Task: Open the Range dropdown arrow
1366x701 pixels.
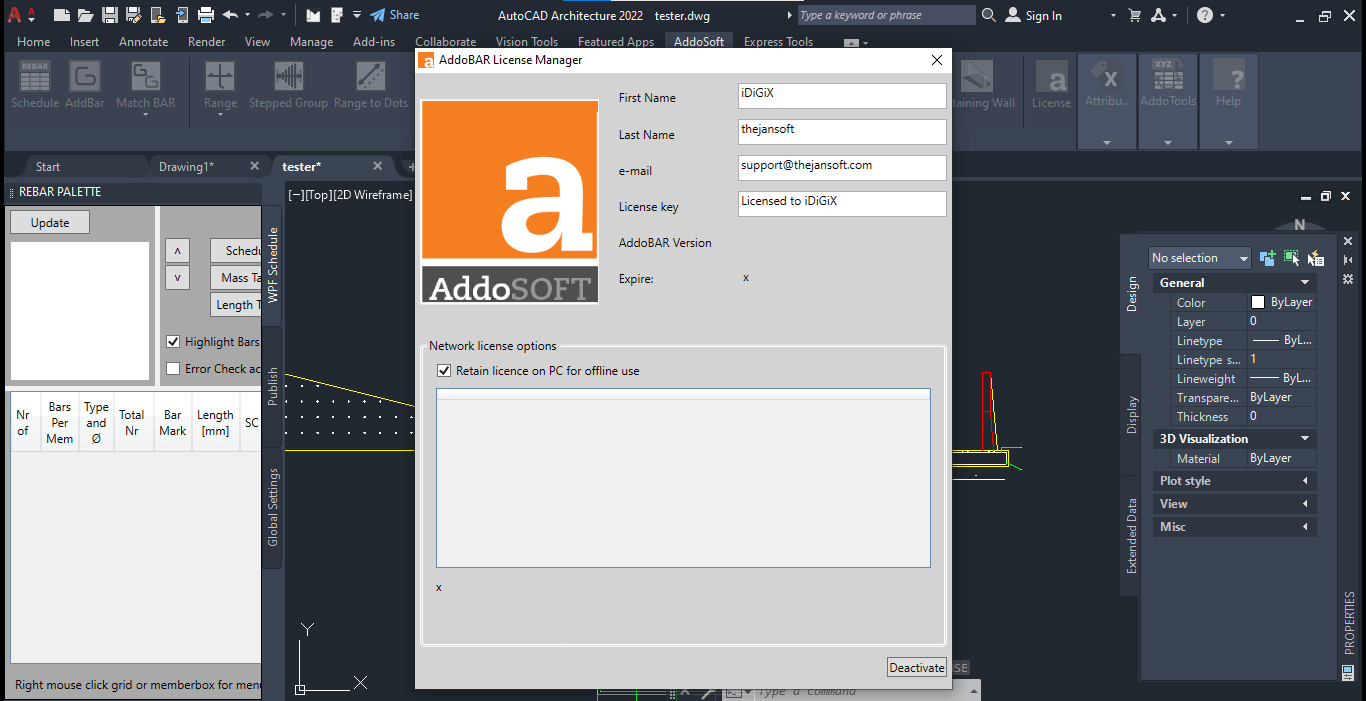Action: tap(220, 116)
